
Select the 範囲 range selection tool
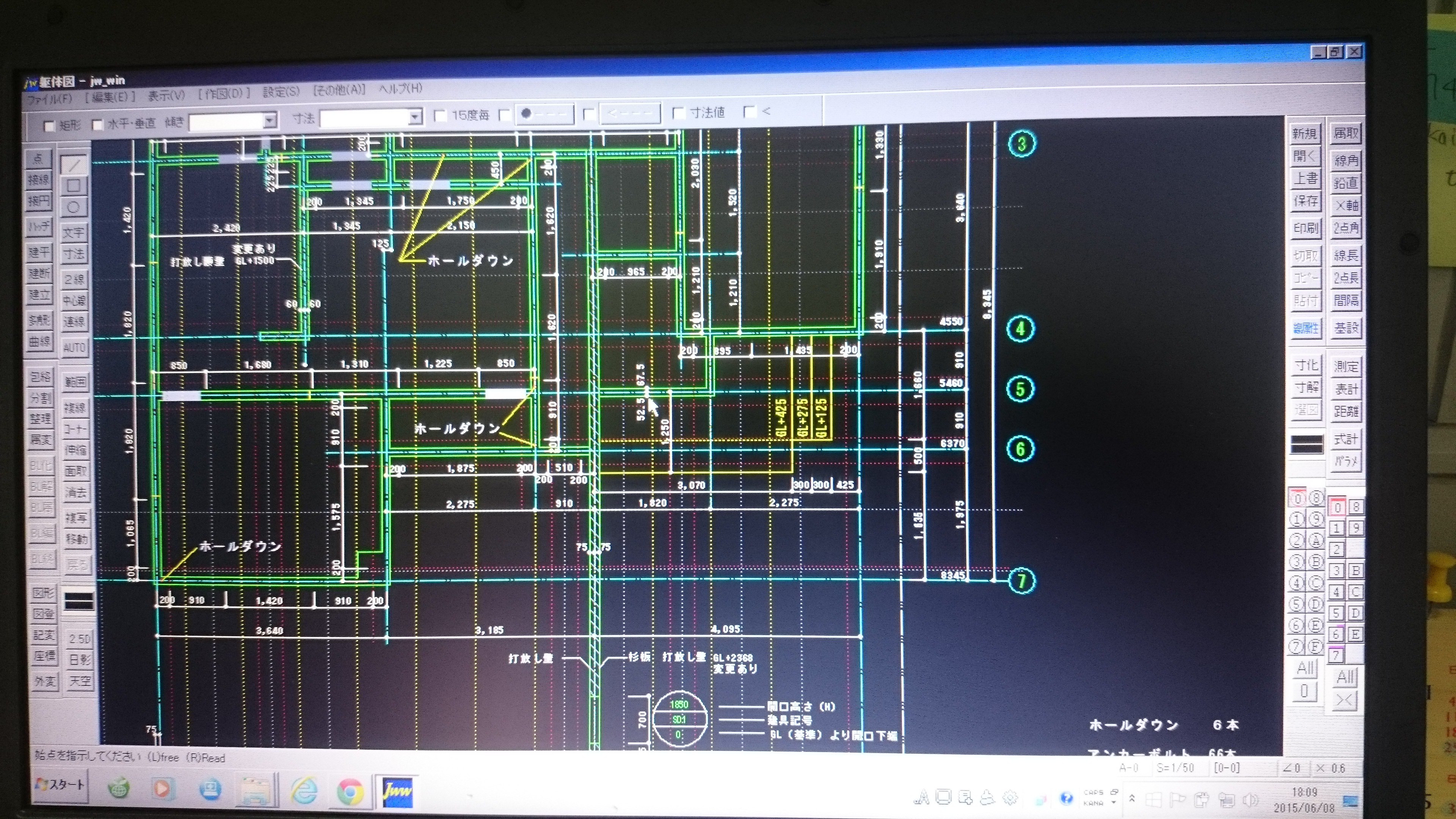click(x=75, y=382)
